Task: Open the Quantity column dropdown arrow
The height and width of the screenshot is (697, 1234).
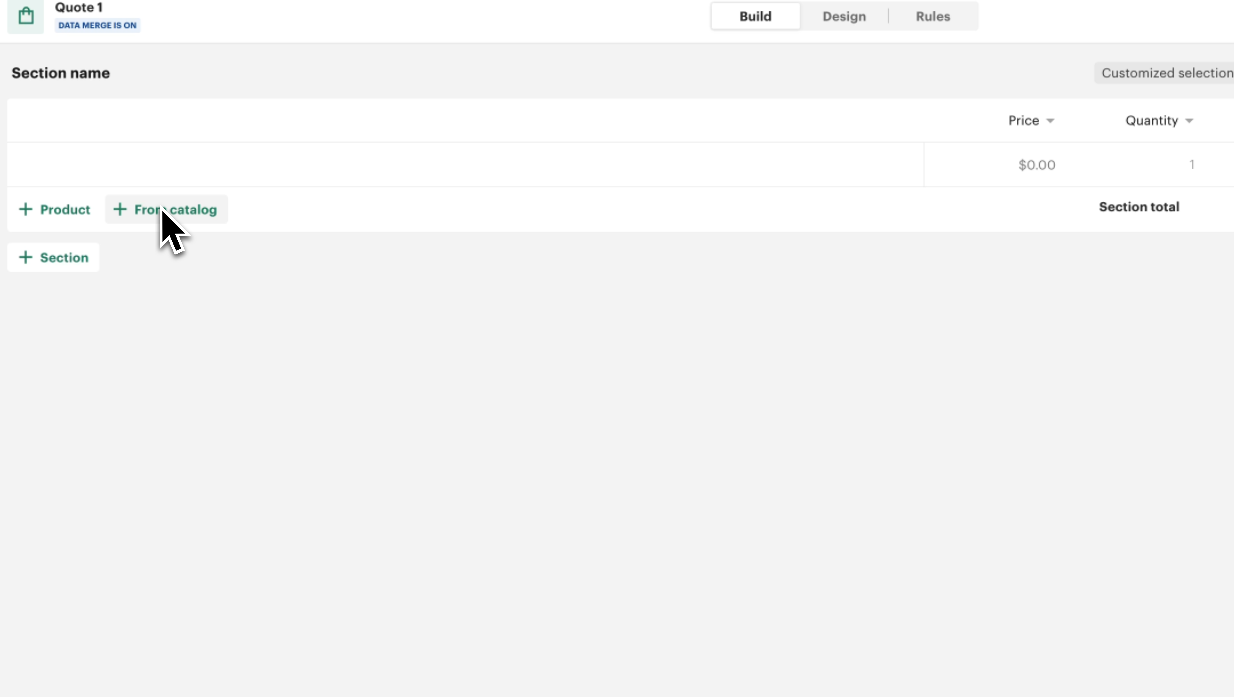Action: 1189,121
